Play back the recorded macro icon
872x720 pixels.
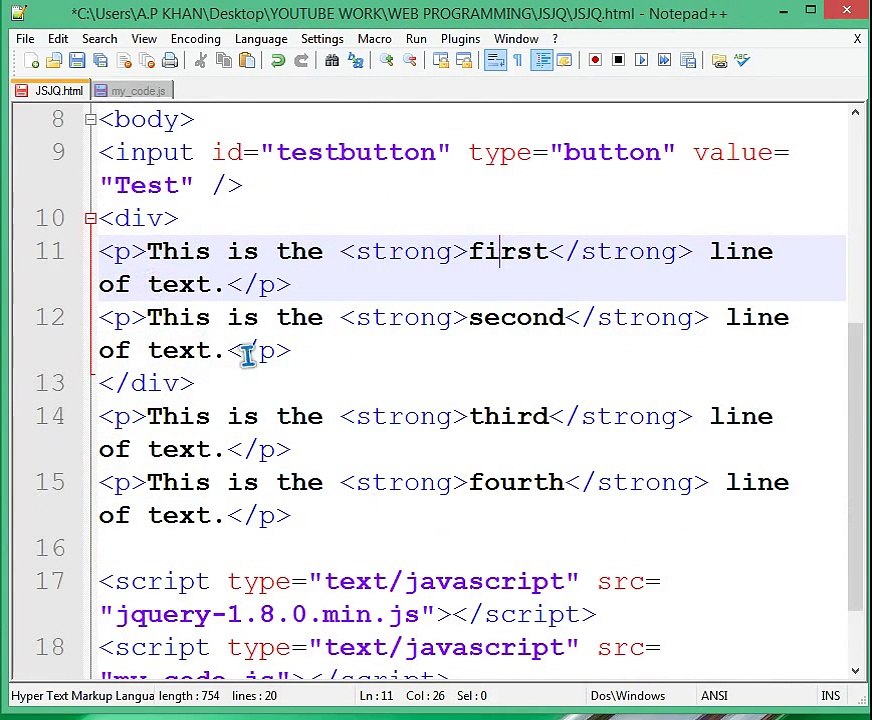coord(641,60)
